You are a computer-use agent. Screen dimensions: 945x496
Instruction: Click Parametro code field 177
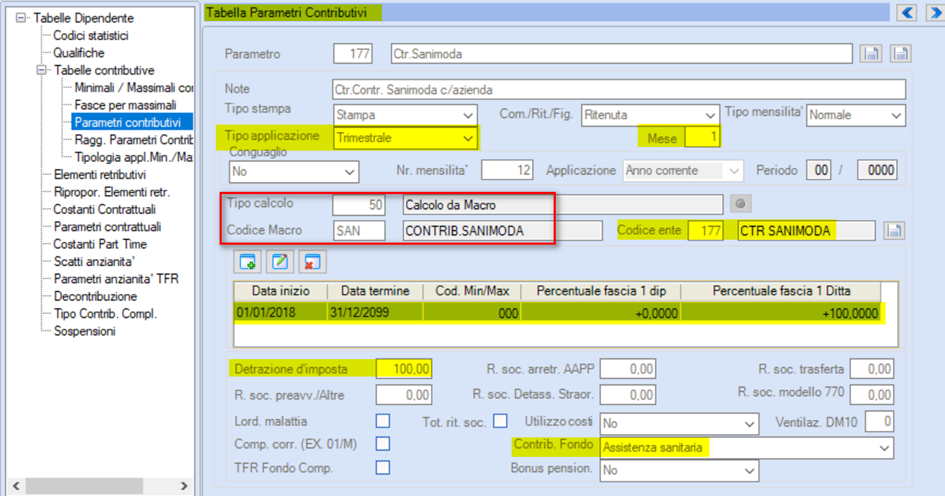[x=353, y=54]
